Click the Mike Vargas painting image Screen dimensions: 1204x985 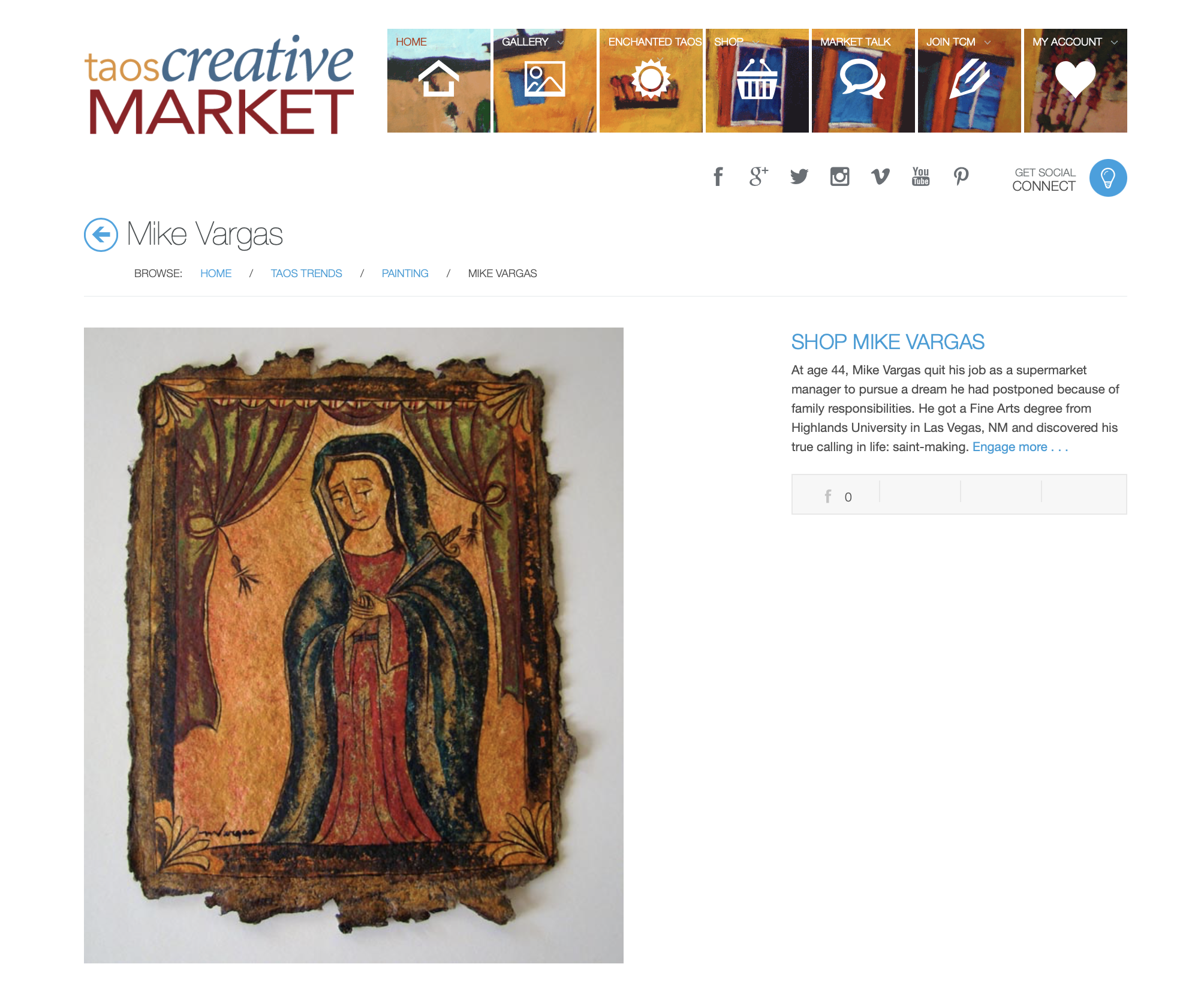[354, 645]
